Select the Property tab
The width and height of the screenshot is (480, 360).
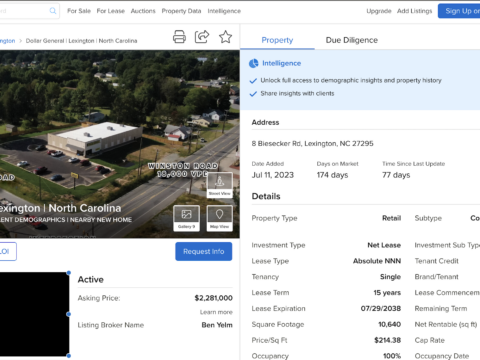(277, 40)
